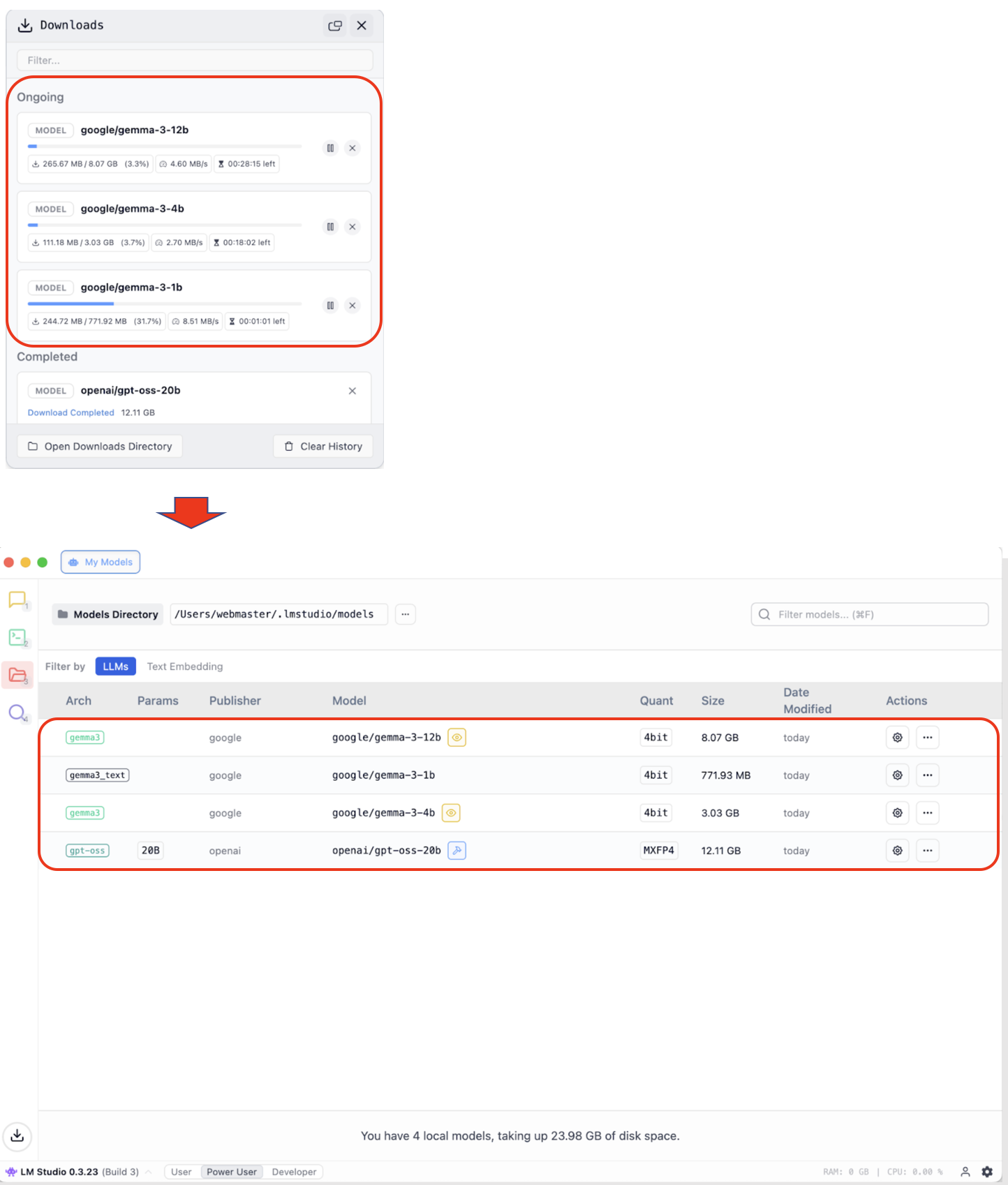Sort by the Date Modified column header
This screenshot has width=1008, height=1185.
point(808,701)
